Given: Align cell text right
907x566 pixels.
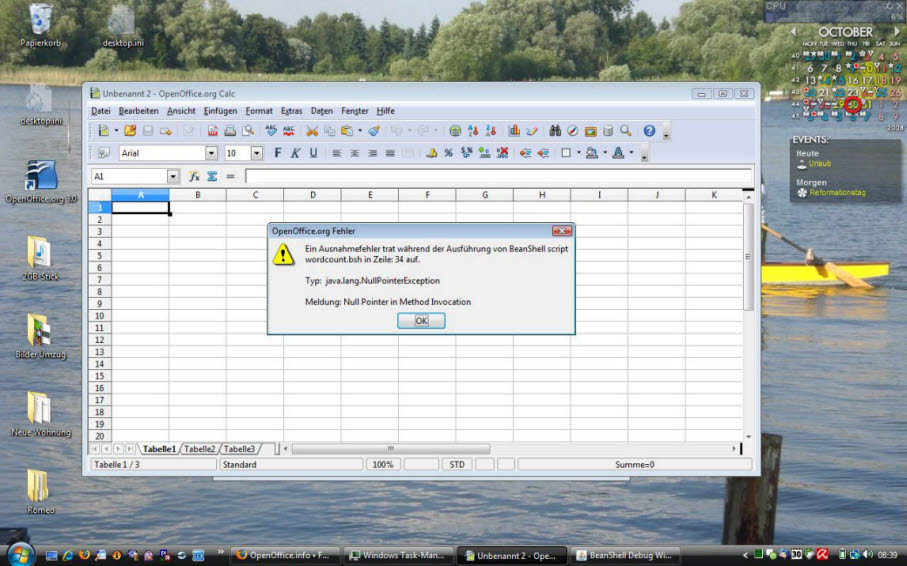Looking at the screenshot, I should [373, 153].
